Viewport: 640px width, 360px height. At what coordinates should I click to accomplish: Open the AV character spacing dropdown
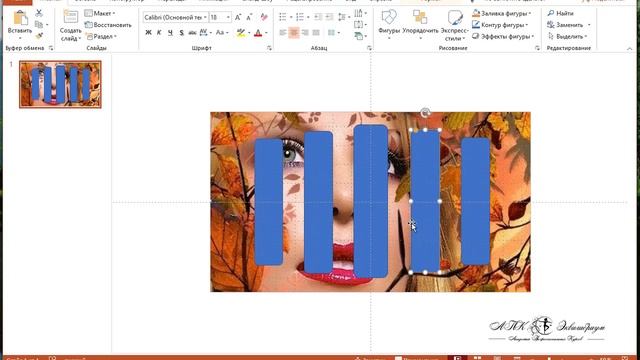[x=205, y=33]
